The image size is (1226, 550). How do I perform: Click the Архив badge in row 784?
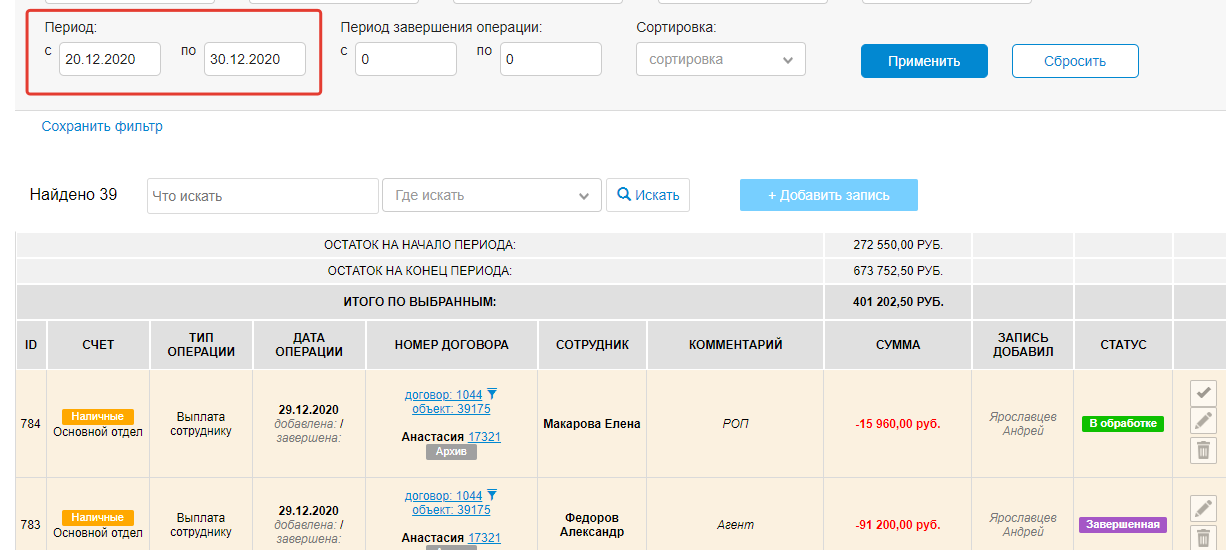coord(451,452)
